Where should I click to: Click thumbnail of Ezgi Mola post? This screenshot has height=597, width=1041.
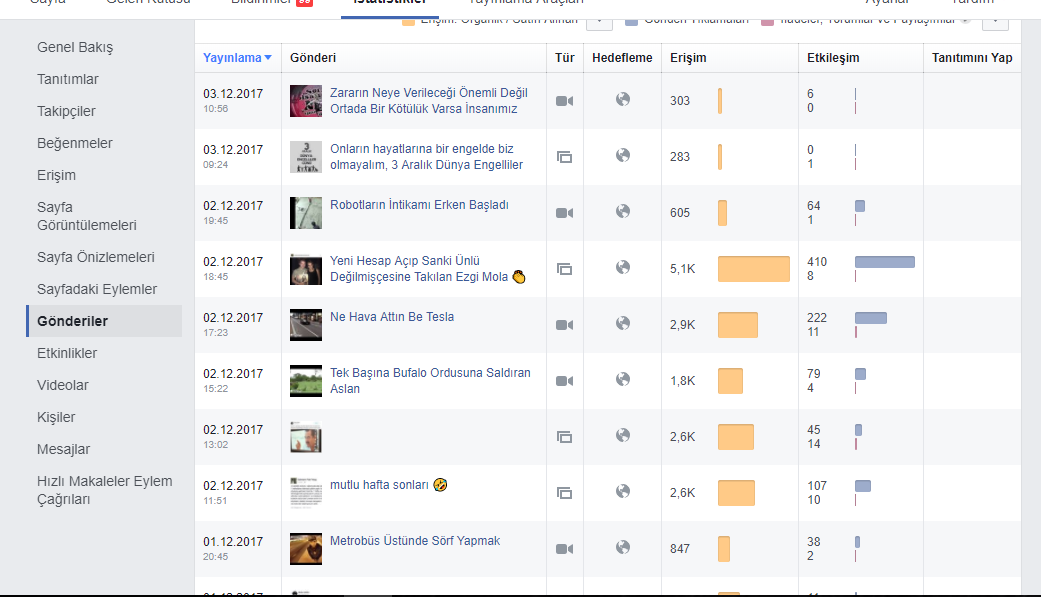(x=306, y=269)
